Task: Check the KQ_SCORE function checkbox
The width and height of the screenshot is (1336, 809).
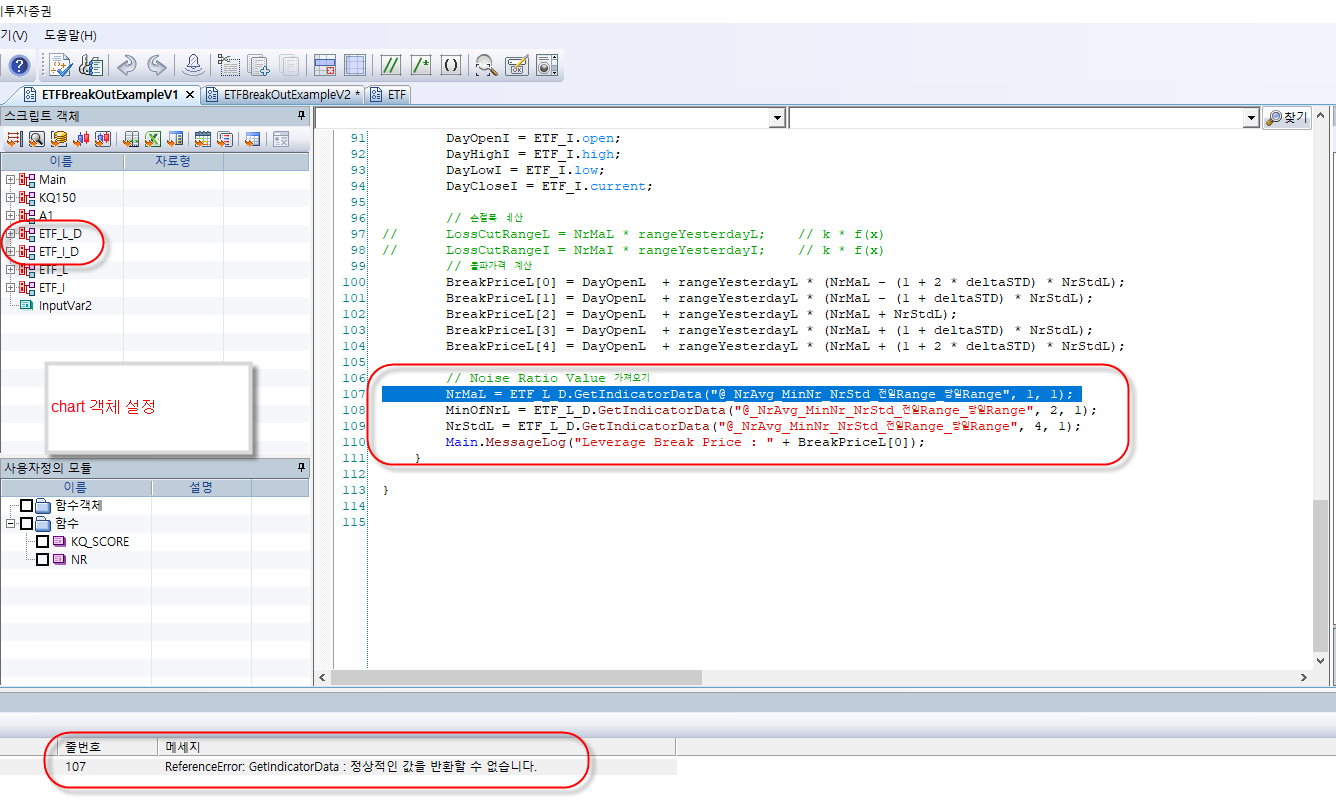Action: [x=42, y=542]
